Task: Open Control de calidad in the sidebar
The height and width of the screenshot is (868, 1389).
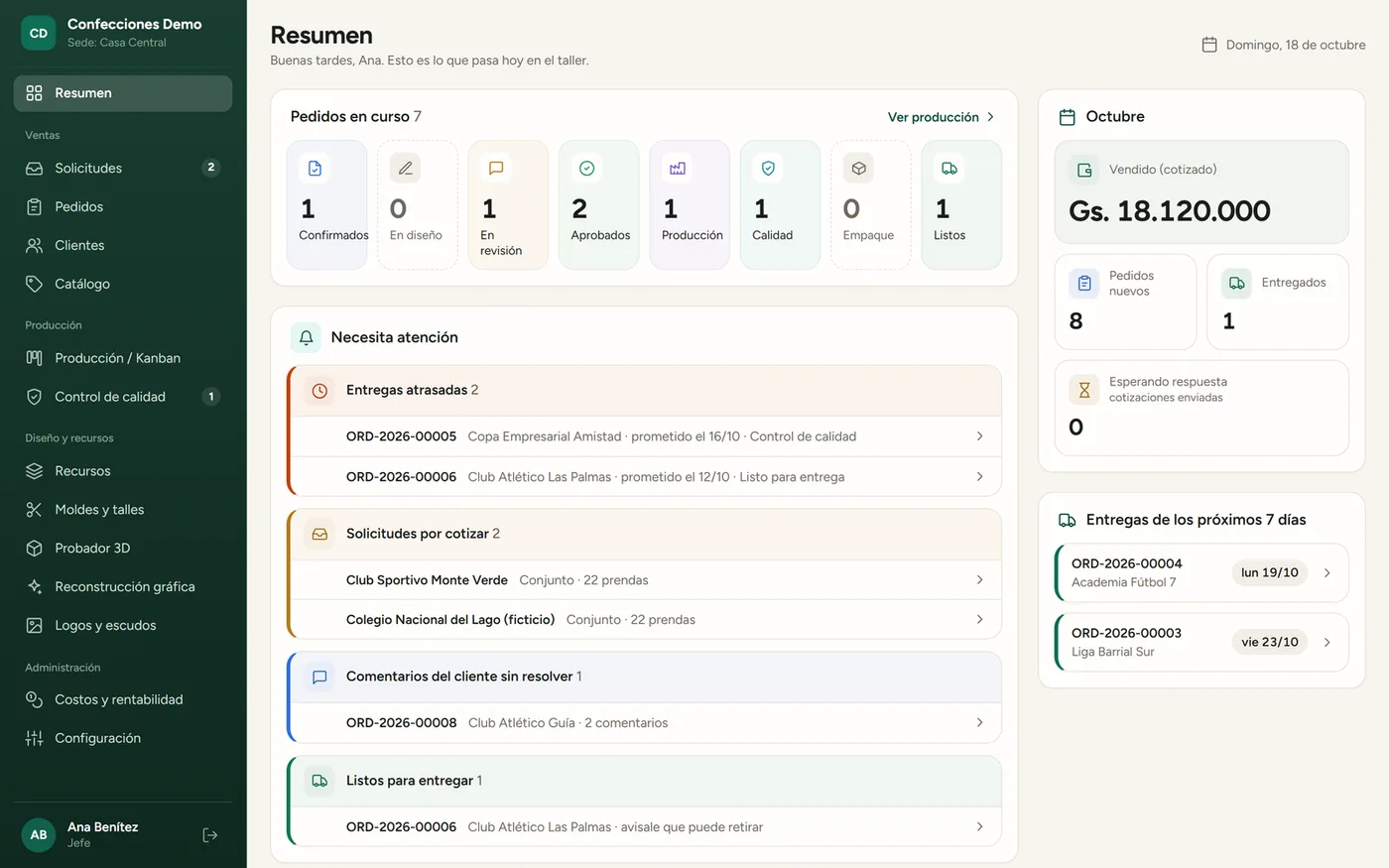Action: tap(123, 397)
